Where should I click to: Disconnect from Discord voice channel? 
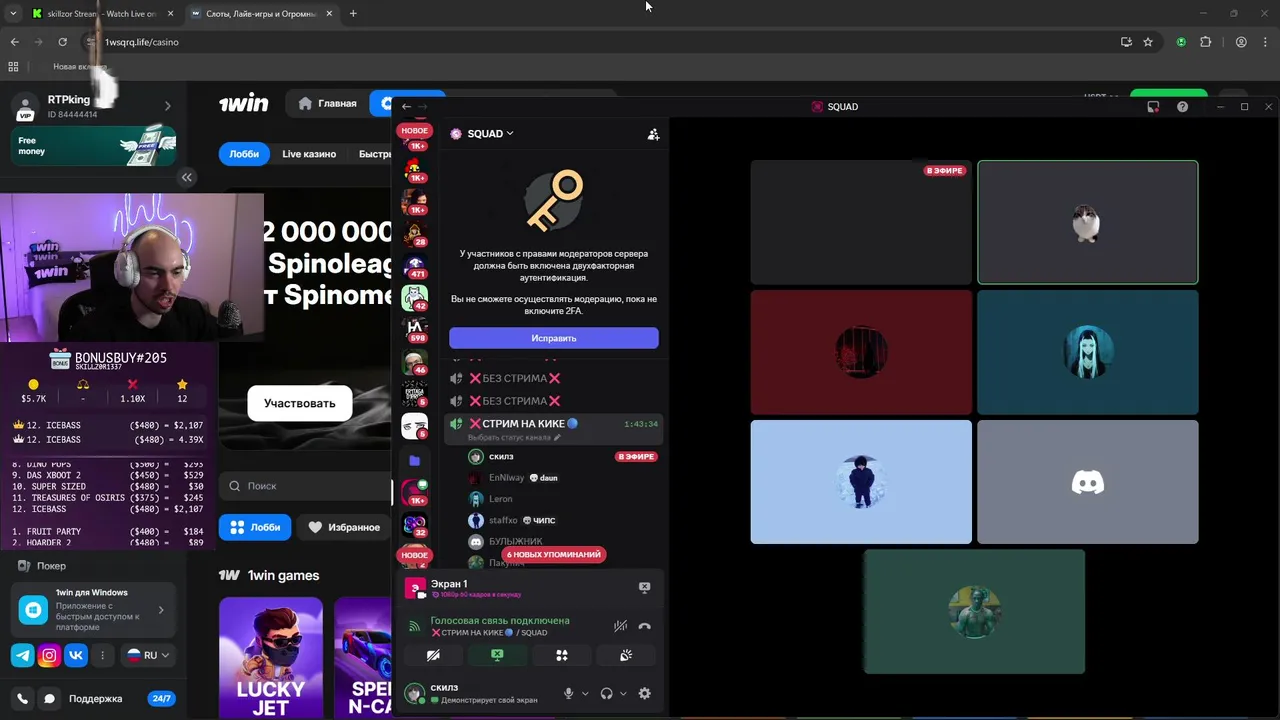point(644,626)
